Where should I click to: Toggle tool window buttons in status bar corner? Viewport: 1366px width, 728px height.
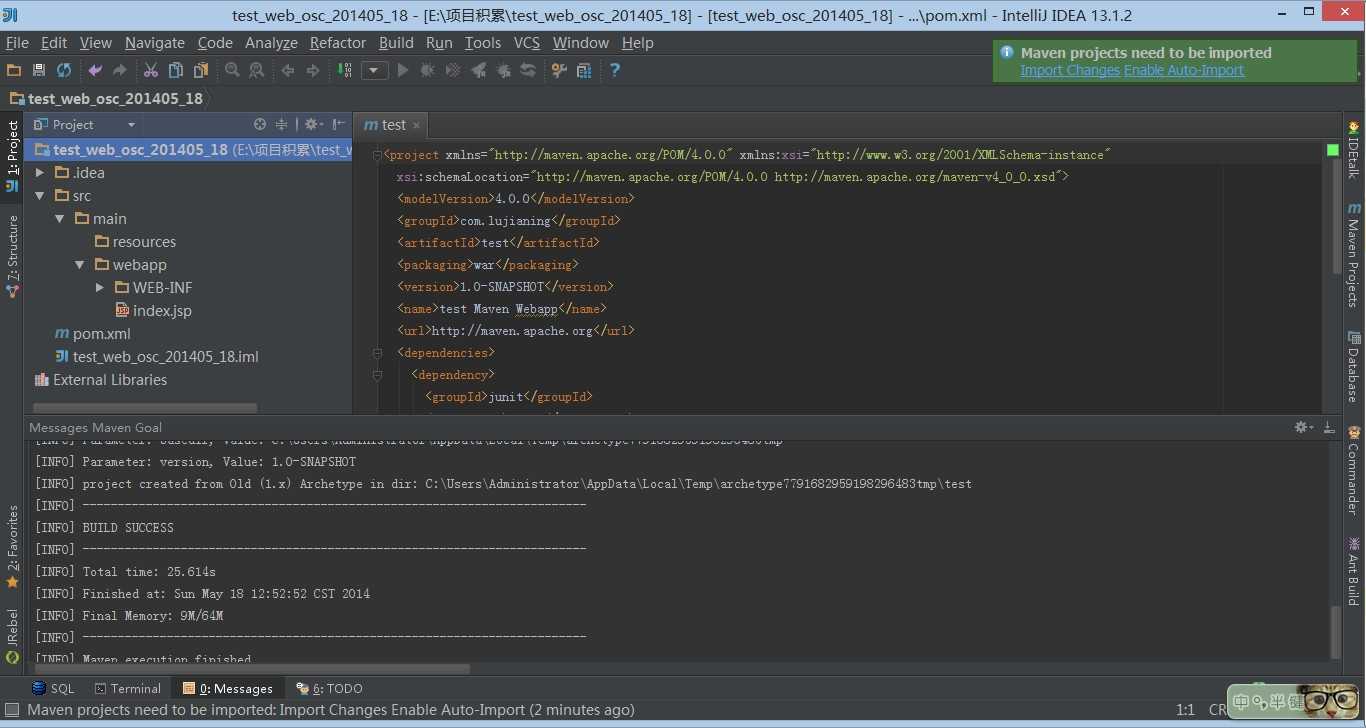[12, 710]
